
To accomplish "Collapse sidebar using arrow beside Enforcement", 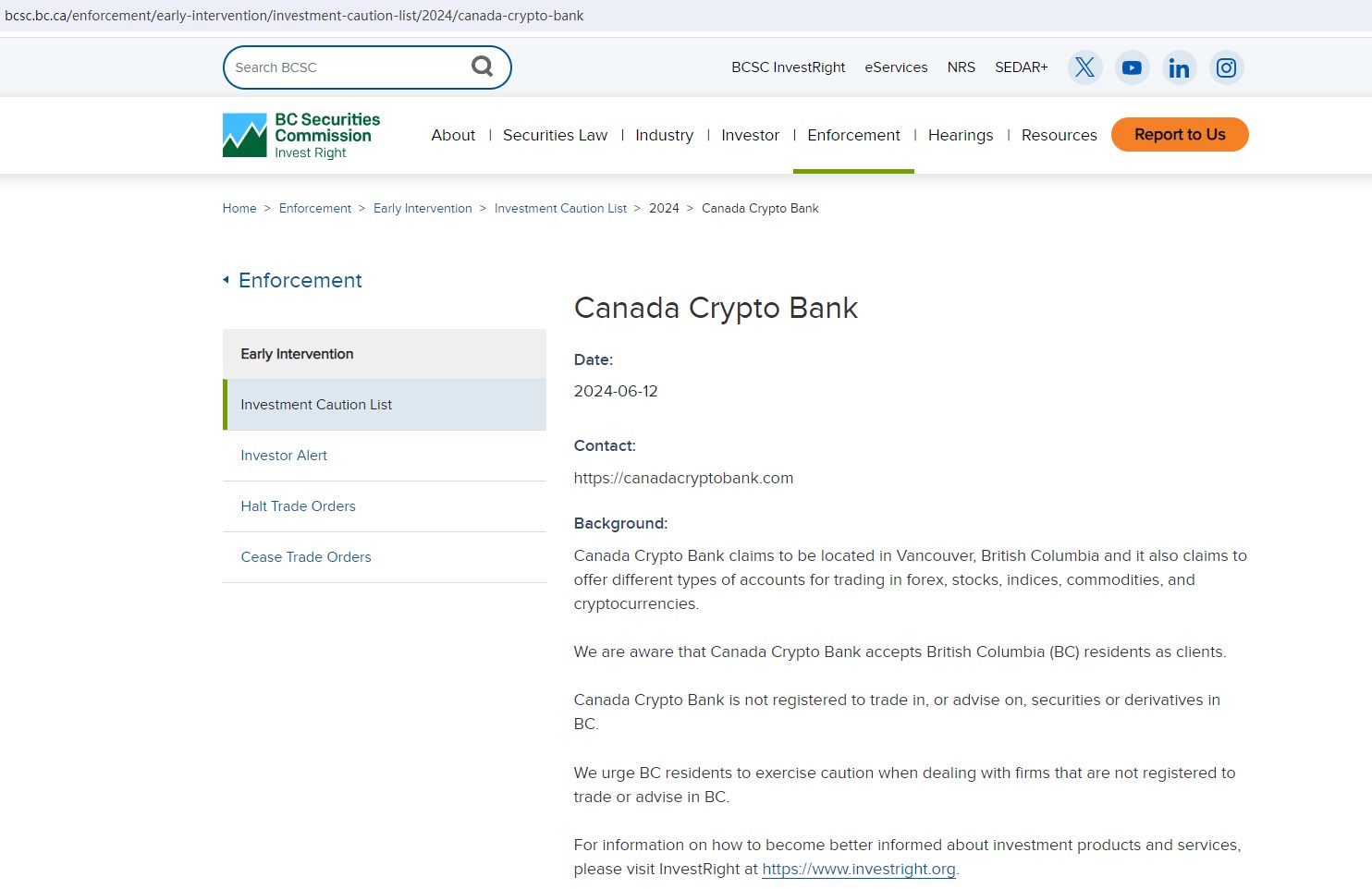I will tap(226, 279).
